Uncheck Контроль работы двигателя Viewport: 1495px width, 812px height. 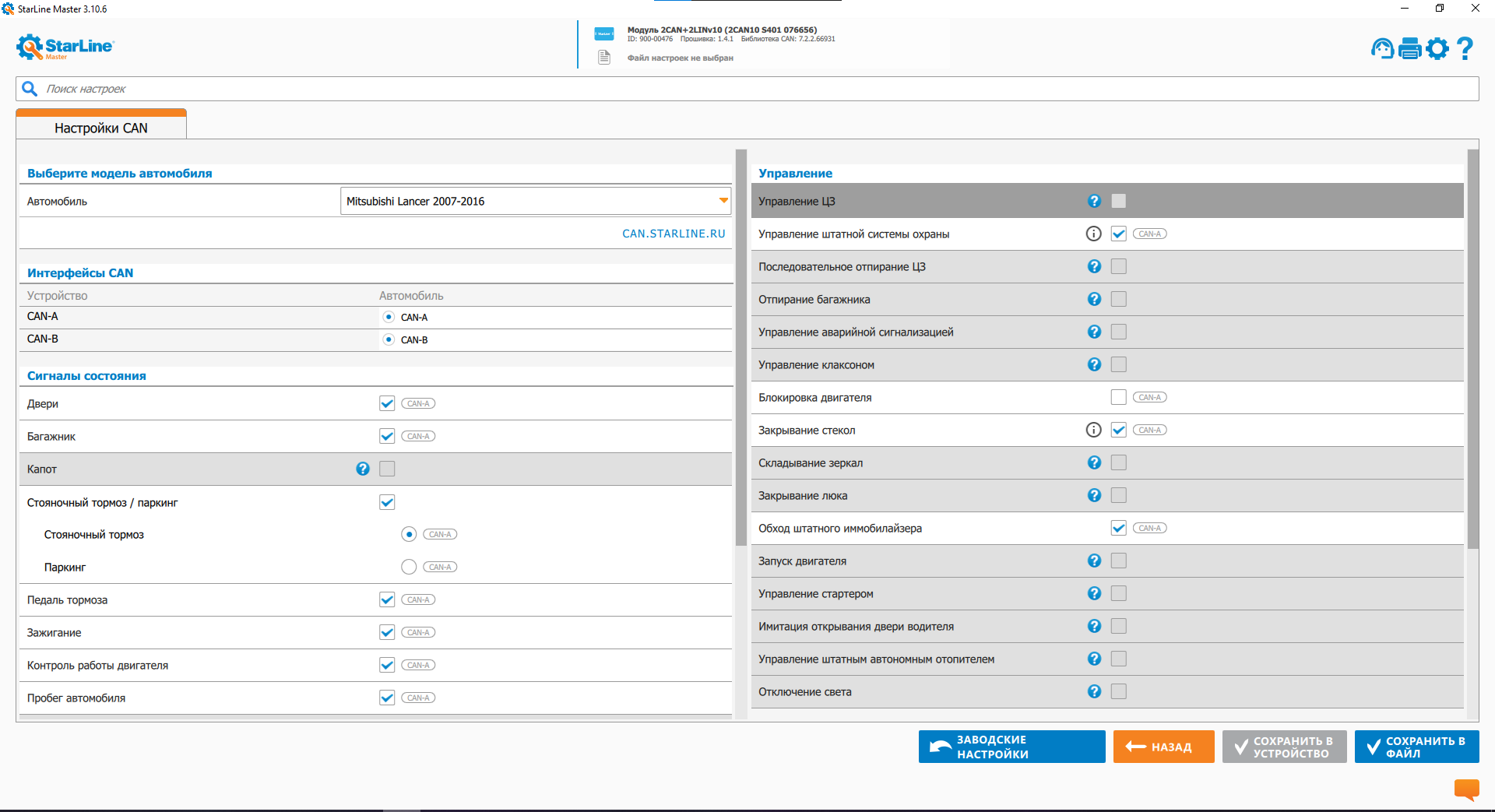pos(387,665)
